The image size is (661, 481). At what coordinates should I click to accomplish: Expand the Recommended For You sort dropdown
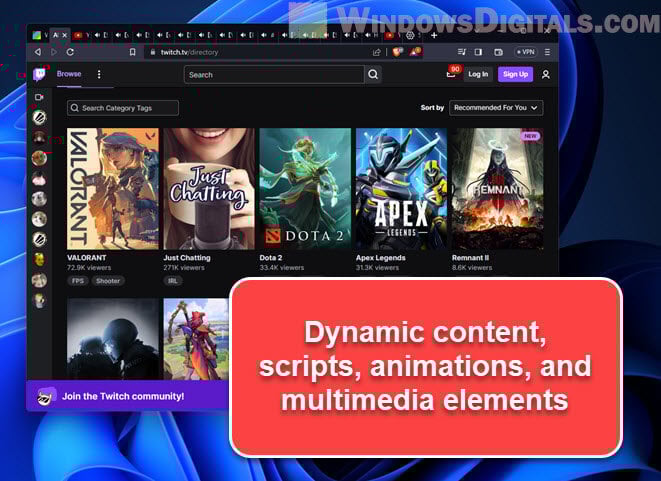[x=496, y=108]
